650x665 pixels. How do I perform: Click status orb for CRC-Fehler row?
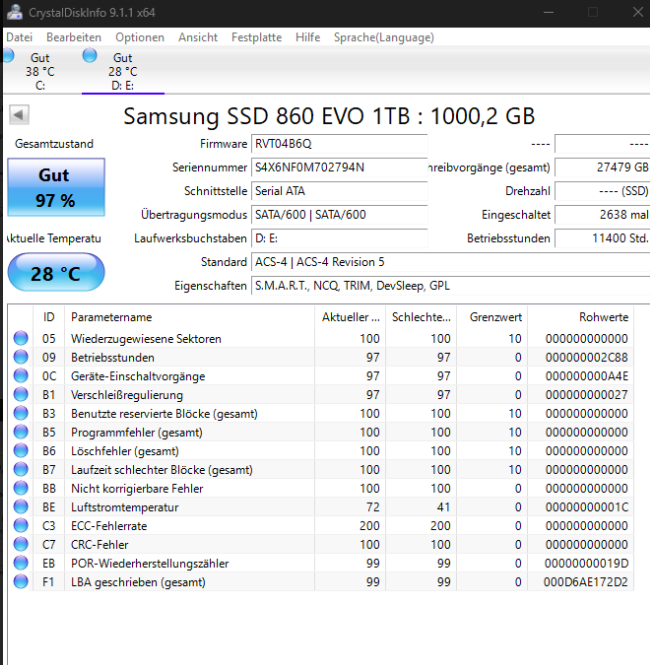21,544
